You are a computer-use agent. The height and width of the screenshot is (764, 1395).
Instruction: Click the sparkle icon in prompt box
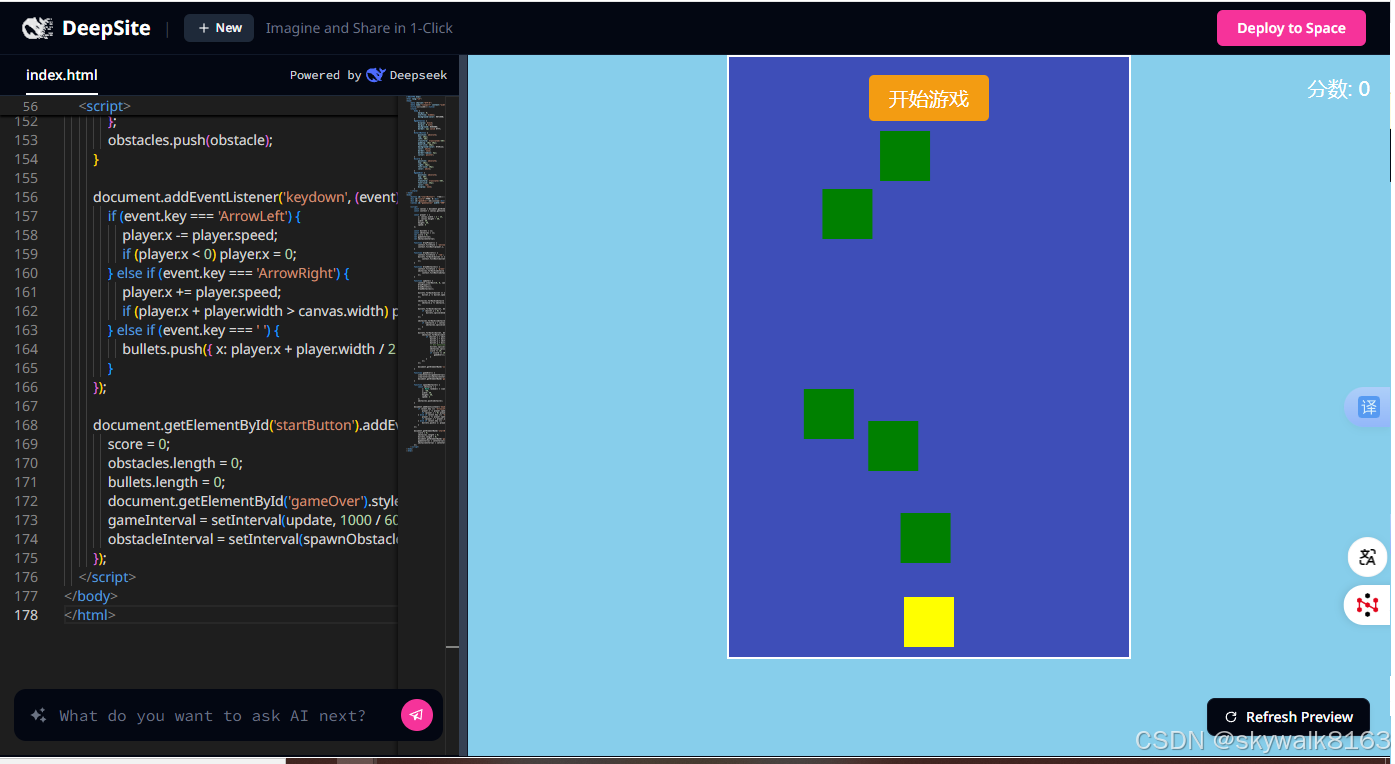39,716
